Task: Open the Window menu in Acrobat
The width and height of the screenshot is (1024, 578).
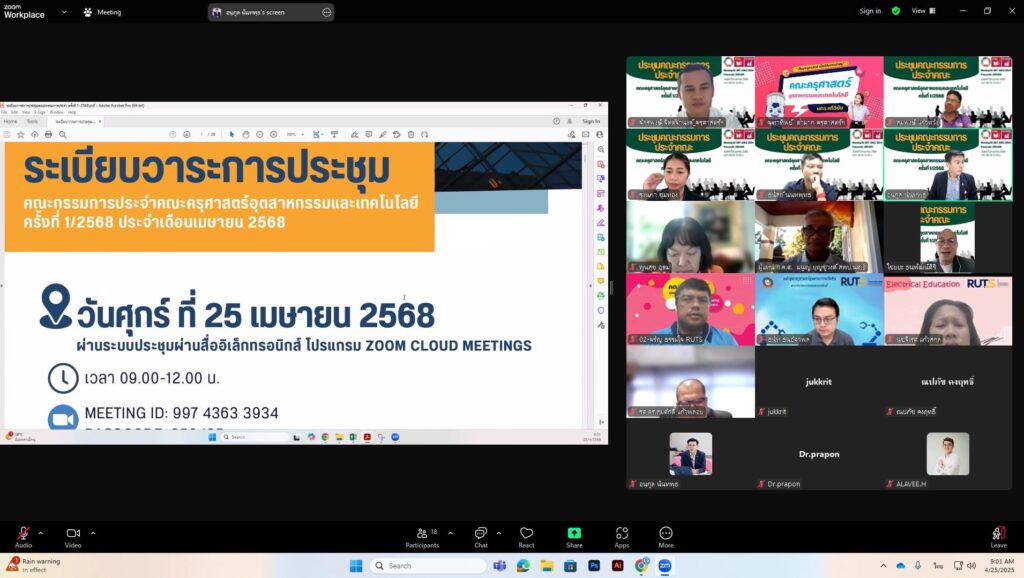Action: click(x=57, y=112)
